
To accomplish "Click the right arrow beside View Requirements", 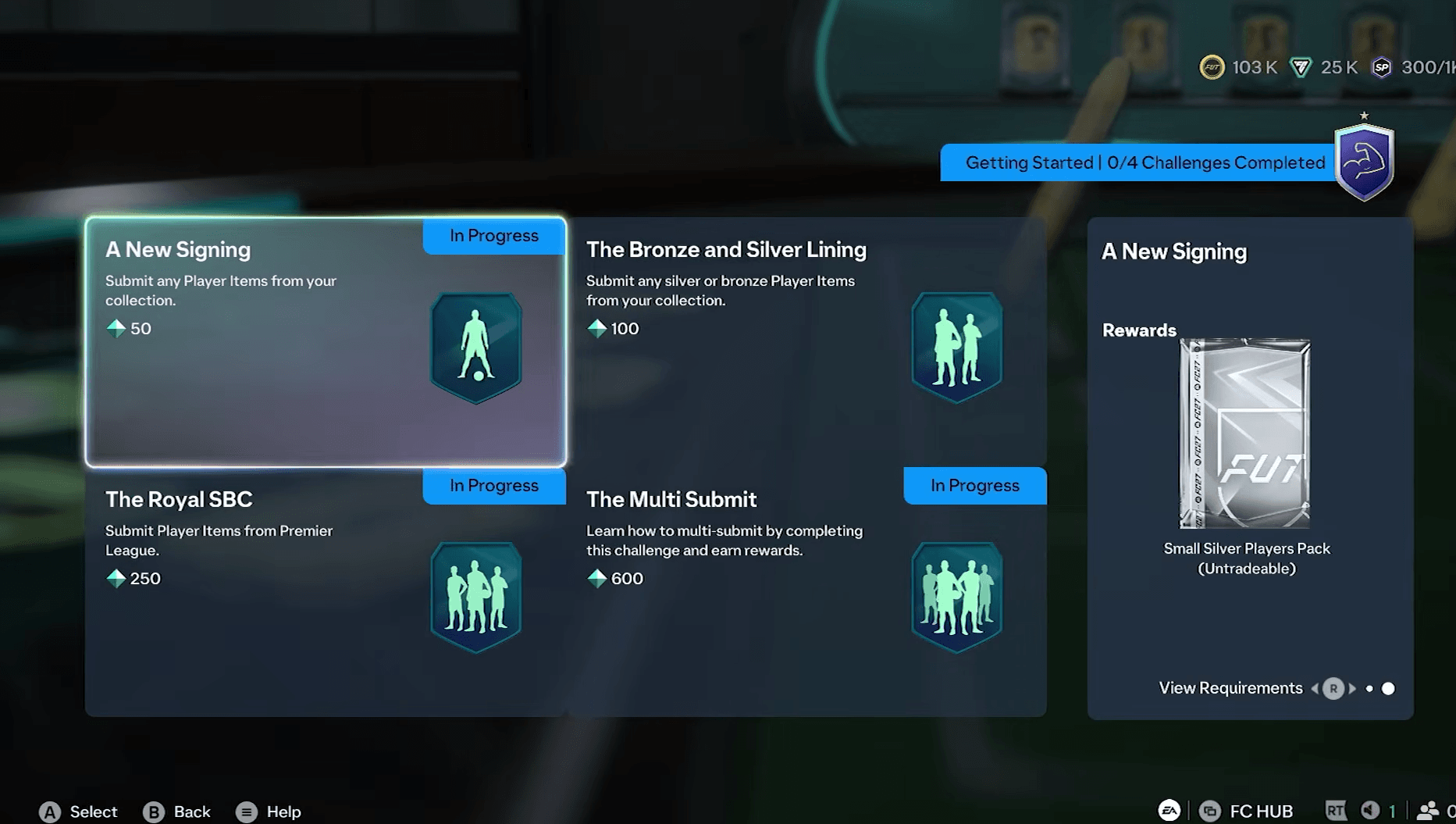I will click(1352, 688).
